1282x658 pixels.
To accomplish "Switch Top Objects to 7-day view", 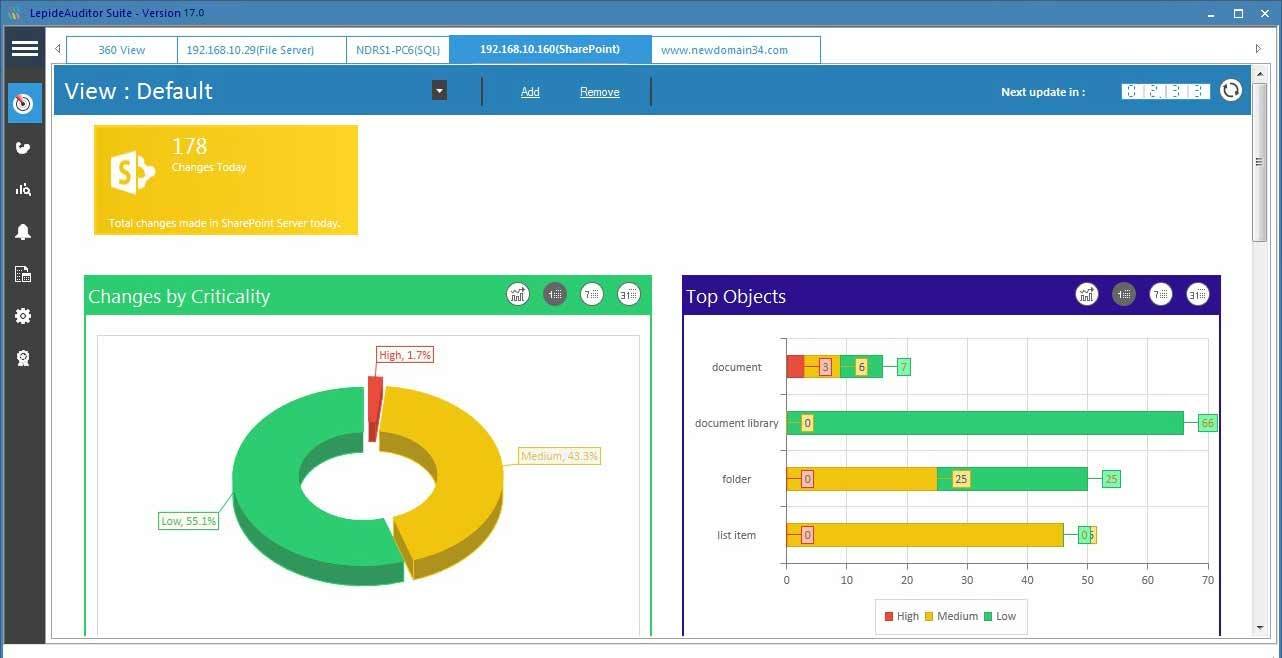I will pyautogui.click(x=1161, y=294).
